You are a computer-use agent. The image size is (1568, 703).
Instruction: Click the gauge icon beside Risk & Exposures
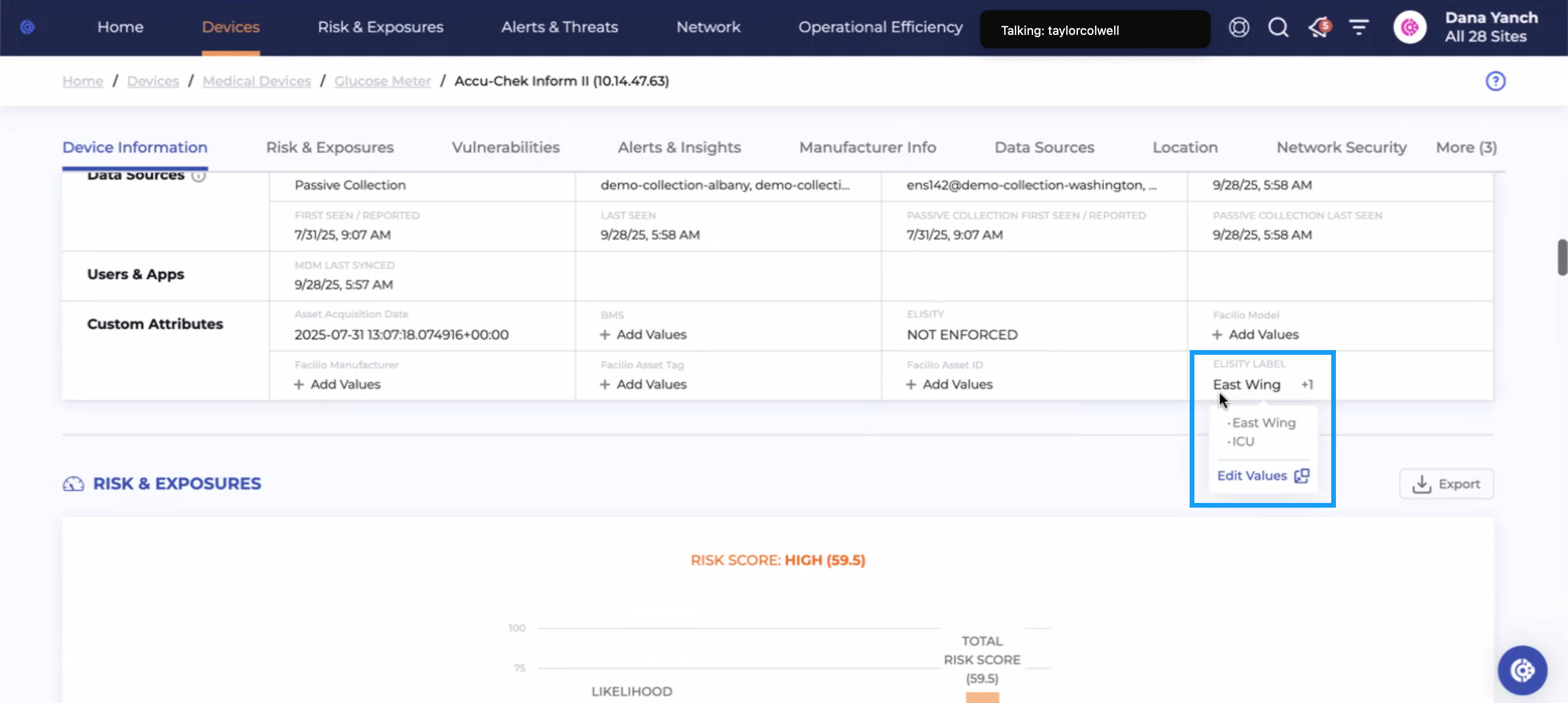tap(73, 484)
